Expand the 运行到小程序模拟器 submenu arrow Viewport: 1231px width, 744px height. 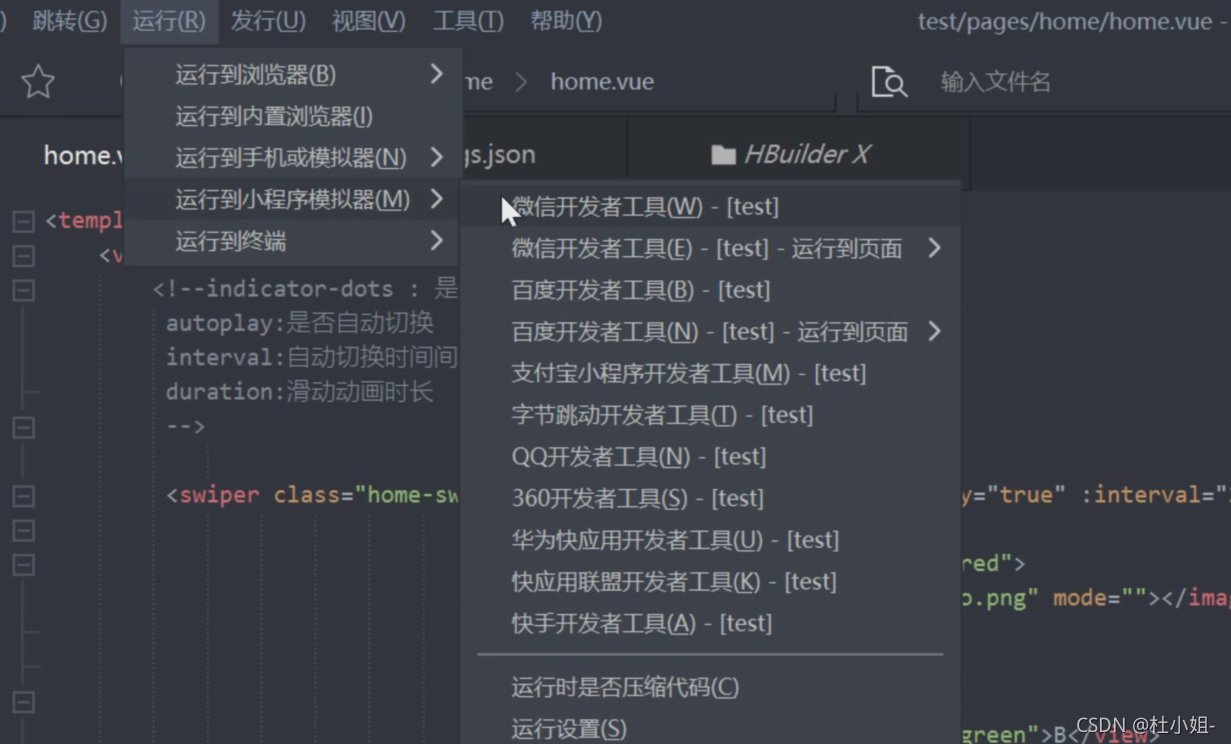point(436,199)
